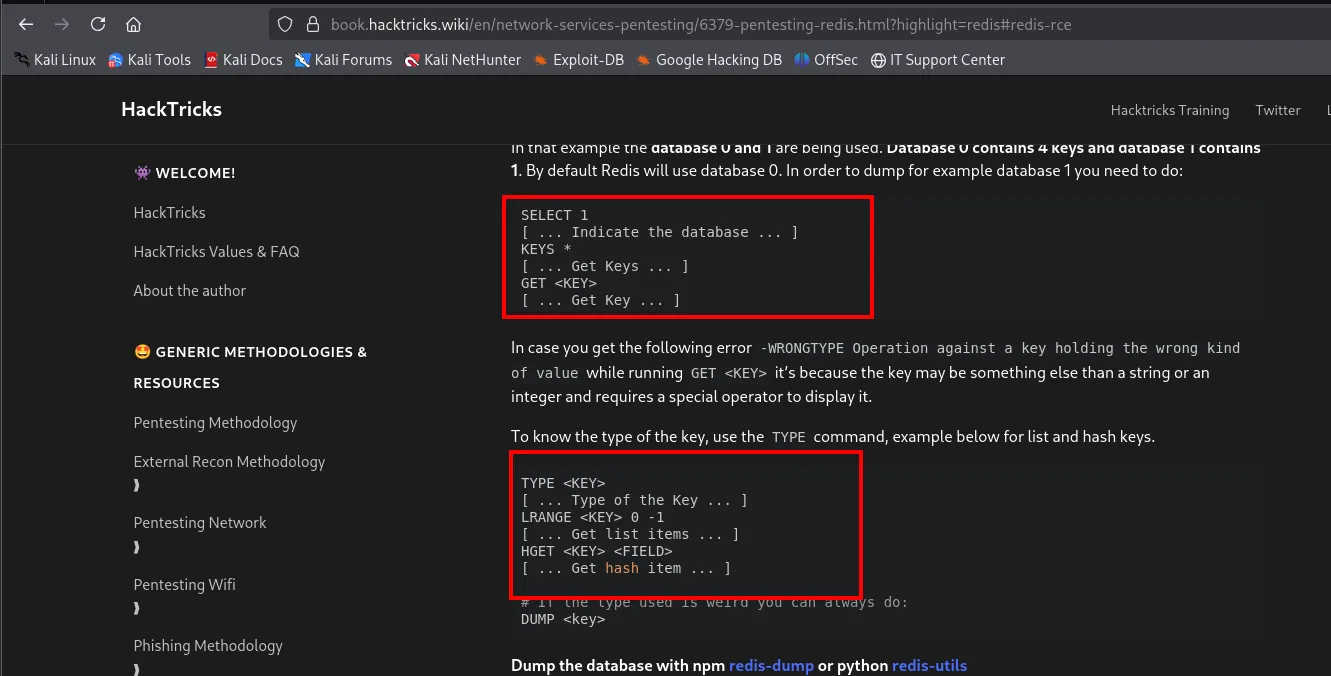This screenshot has width=1331, height=676.
Task: Expand the Pentesting Wifi chevron
Action: coord(137,608)
